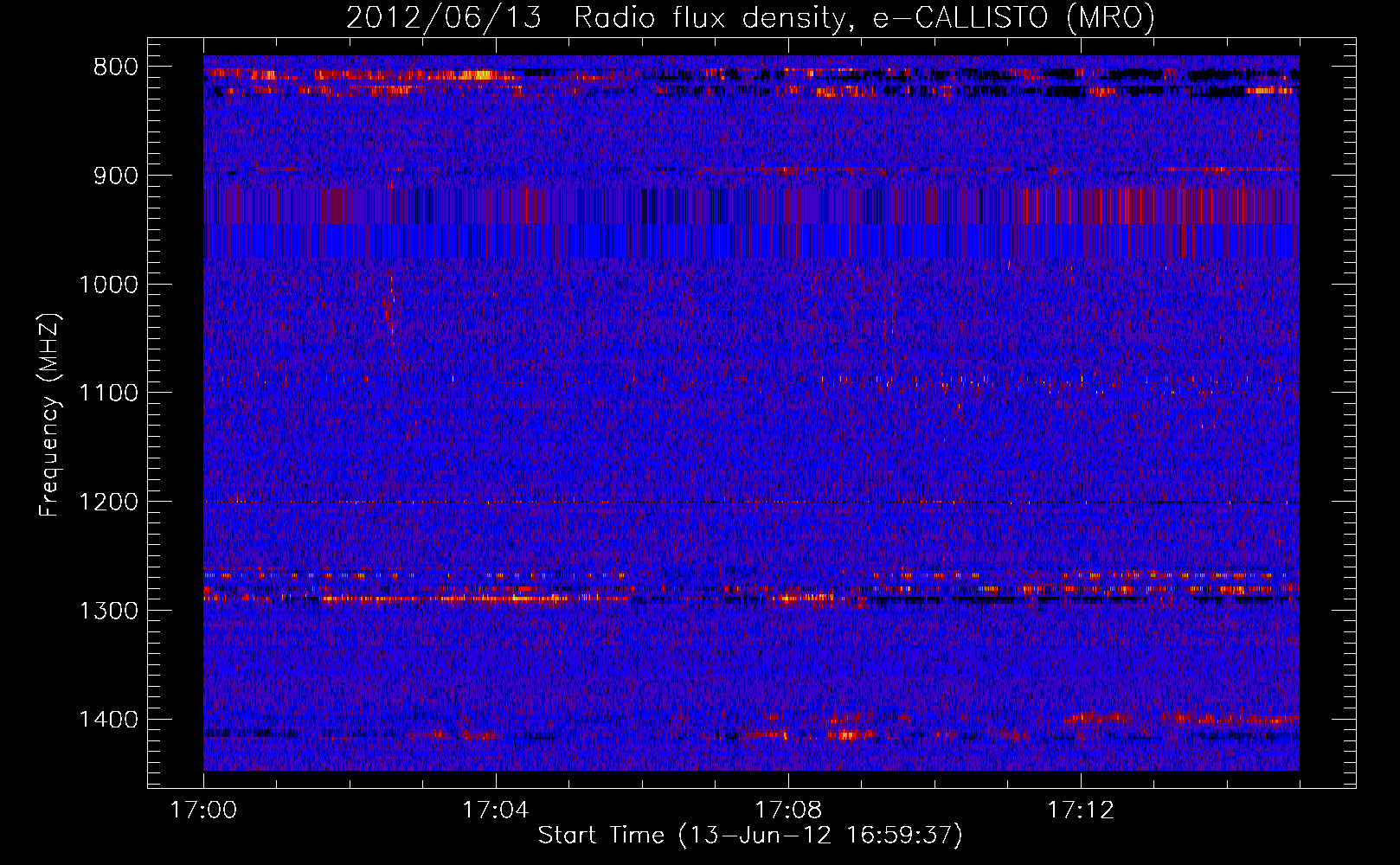Click the 1400 frequency tick label

tap(108, 720)
